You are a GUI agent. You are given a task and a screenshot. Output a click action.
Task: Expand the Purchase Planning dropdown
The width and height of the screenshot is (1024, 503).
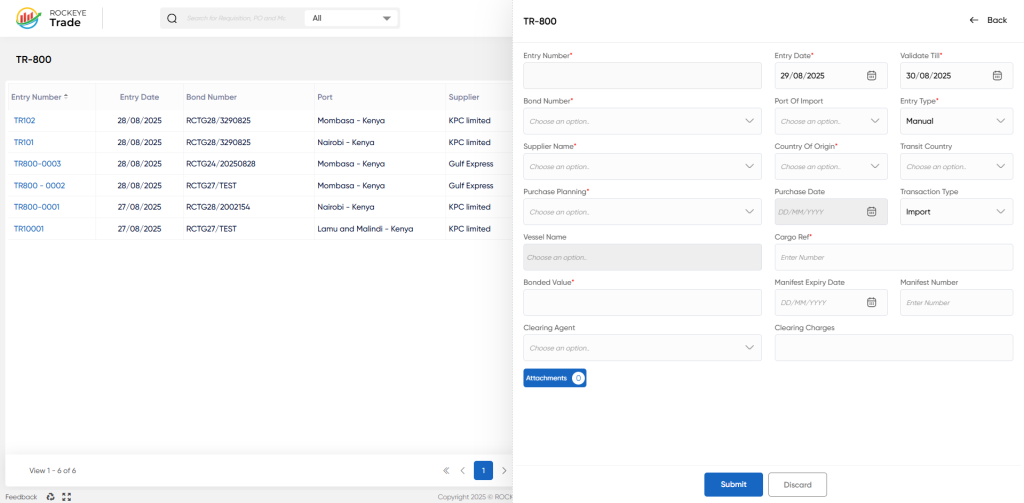[x=642, y=212]
